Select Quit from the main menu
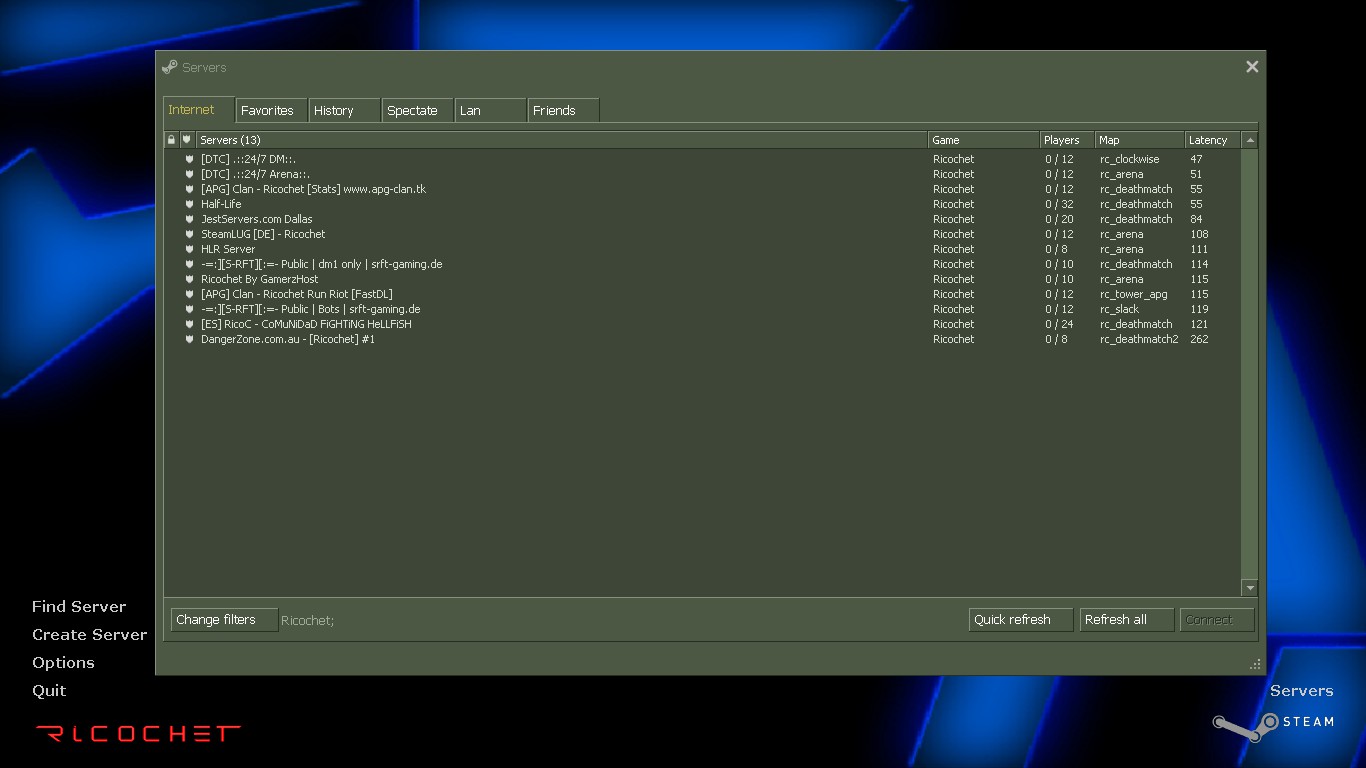Screen dimensions: 1366x768 click(x=49, y=691)
